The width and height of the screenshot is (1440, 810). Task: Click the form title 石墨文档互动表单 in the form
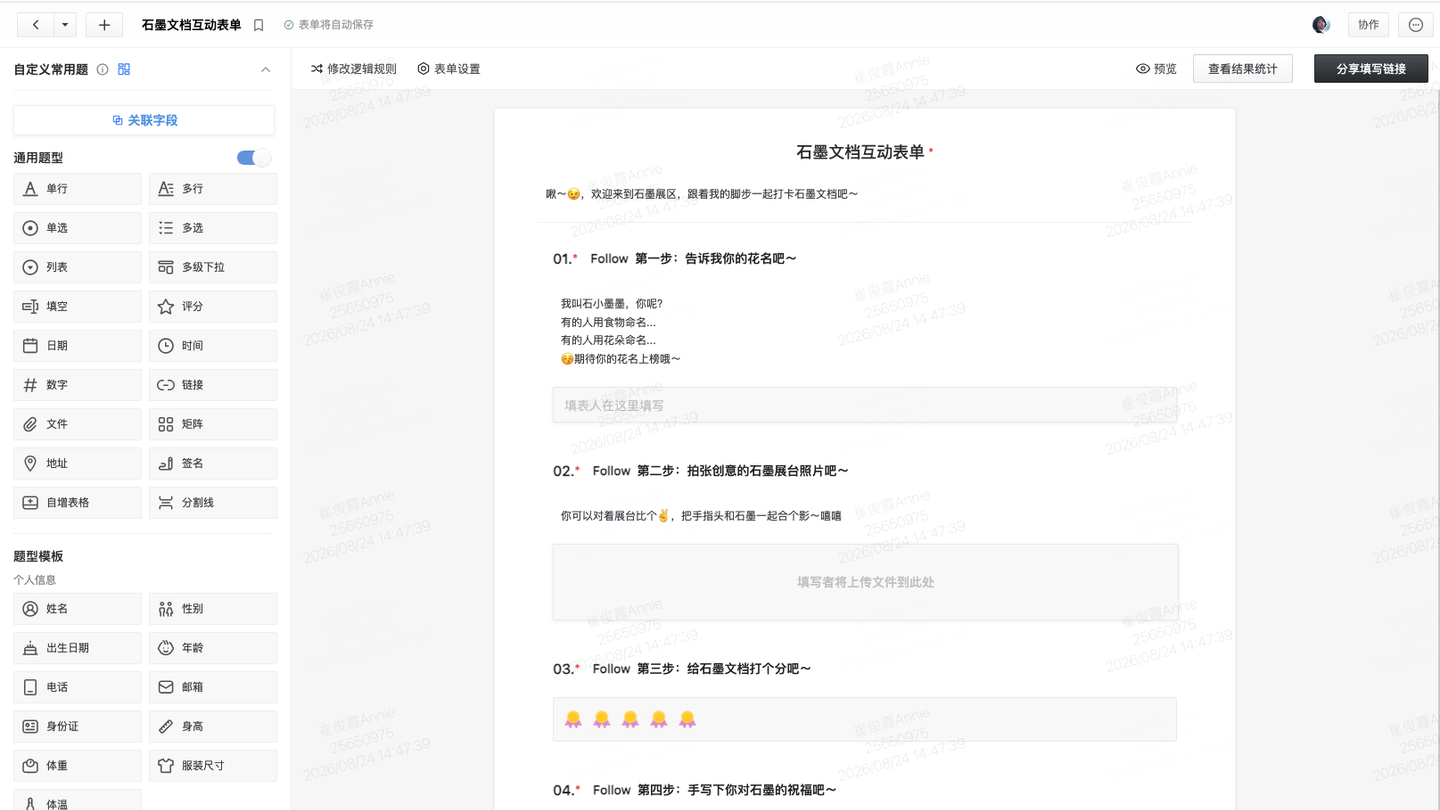860,152
